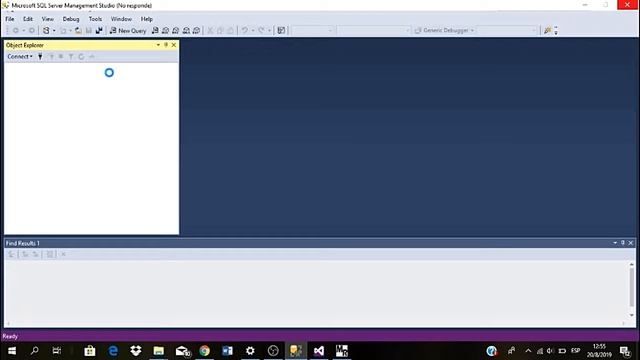Click the Activity Monitor toolbar icon
This screenshot has height=360, width=640.
point(281,31)
